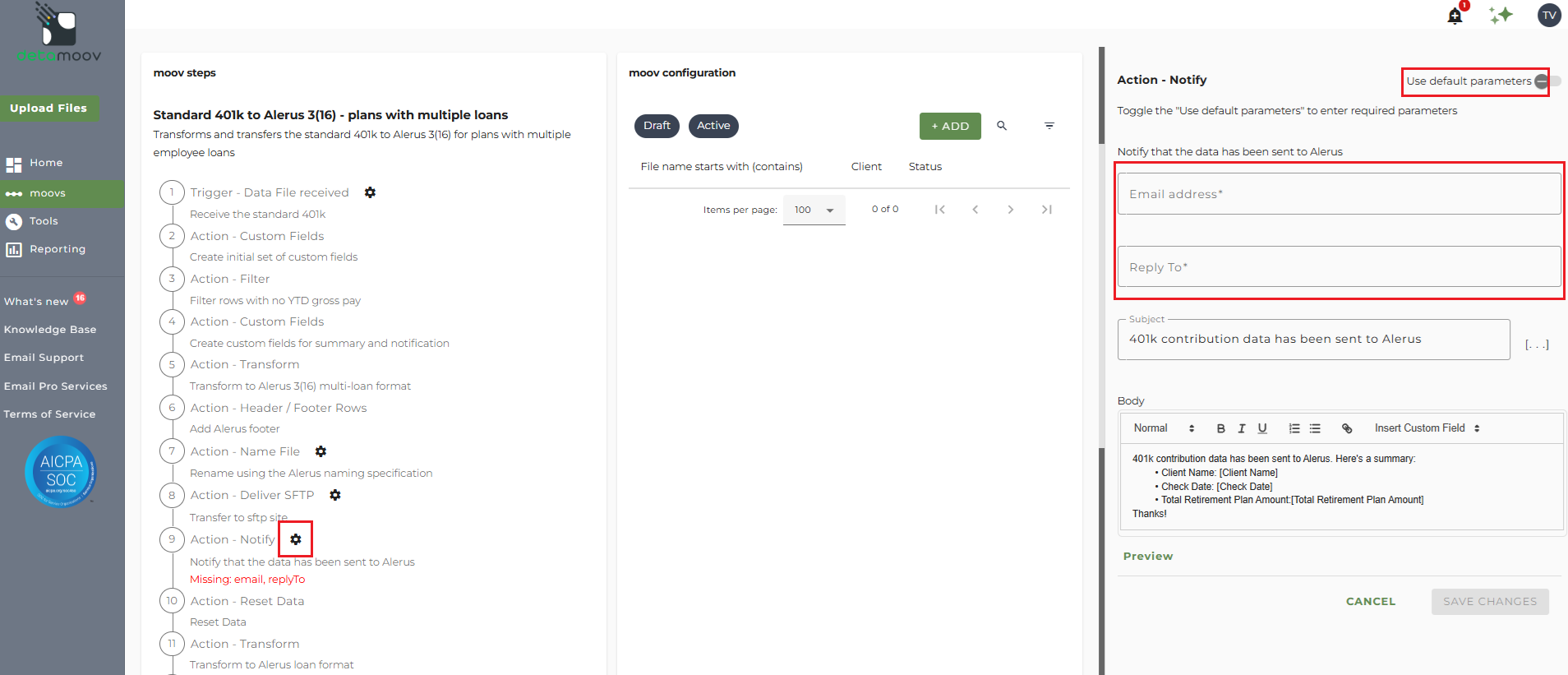Click the Reply To input field

point(1339,267)
